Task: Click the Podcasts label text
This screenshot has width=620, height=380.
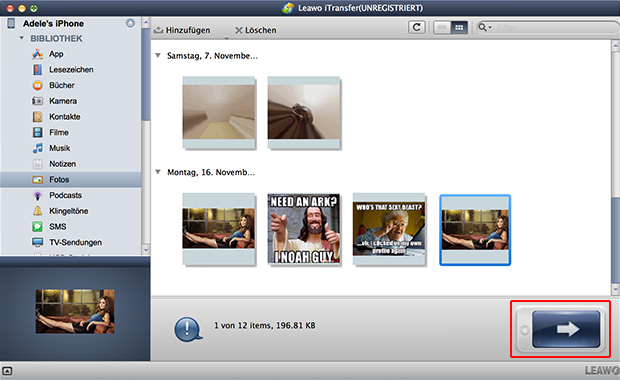Action: pos(66,195)
